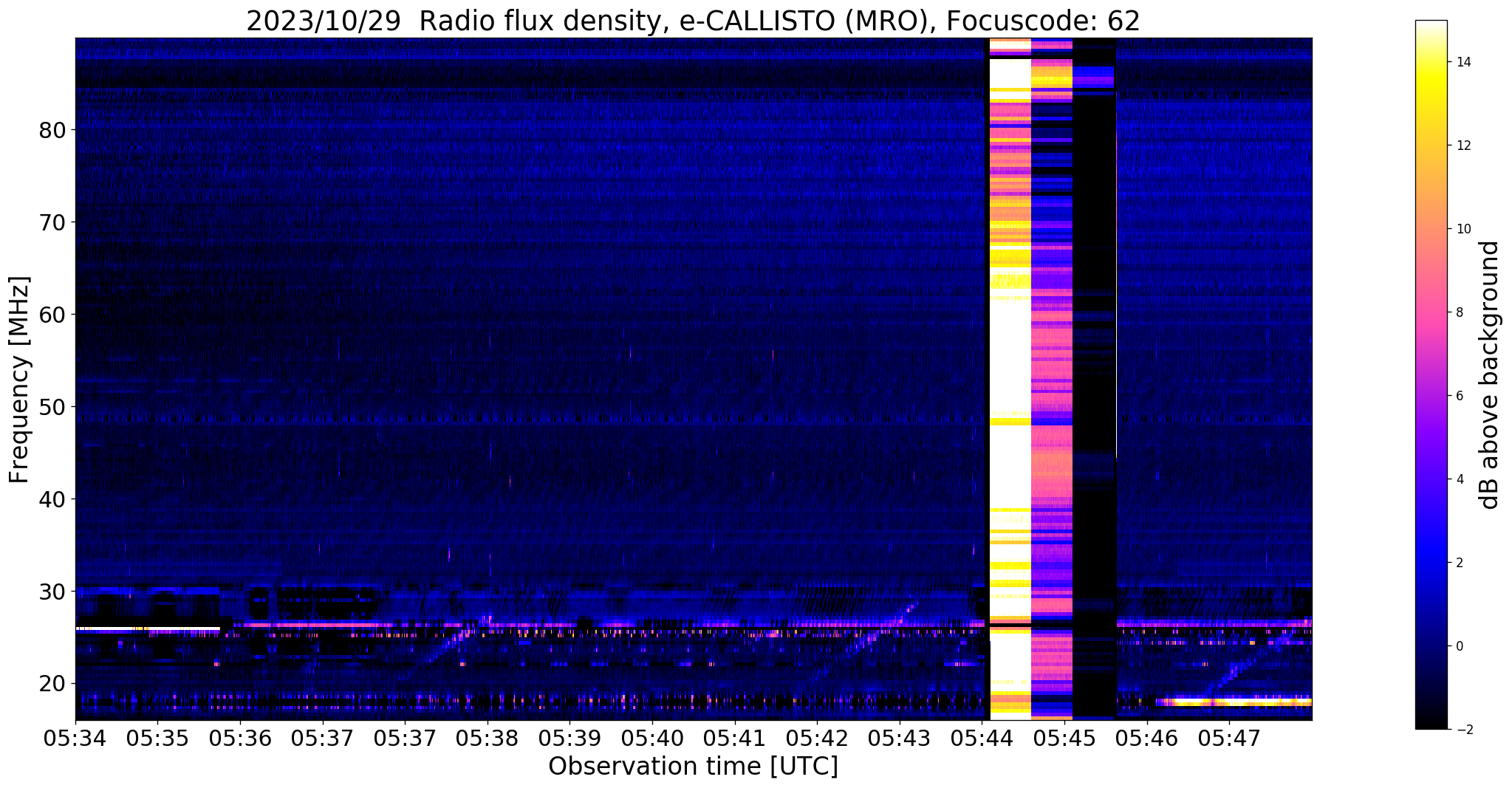Click the 05:41 time tick label
Image resolution: width=1512 pixels, height=788 pixels.
pos(734,739)
